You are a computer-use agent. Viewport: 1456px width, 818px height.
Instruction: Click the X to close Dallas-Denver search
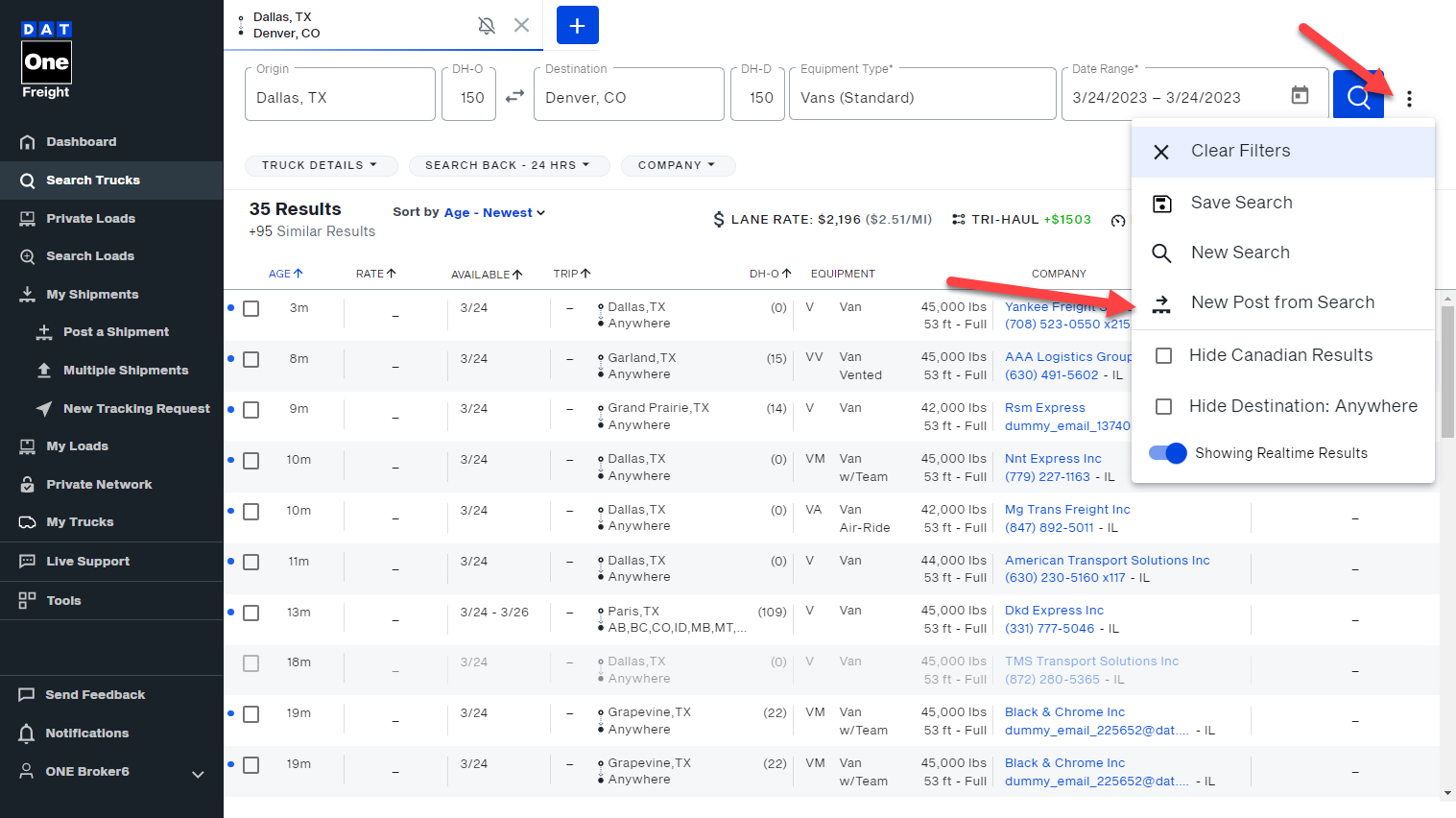(521, 26)
